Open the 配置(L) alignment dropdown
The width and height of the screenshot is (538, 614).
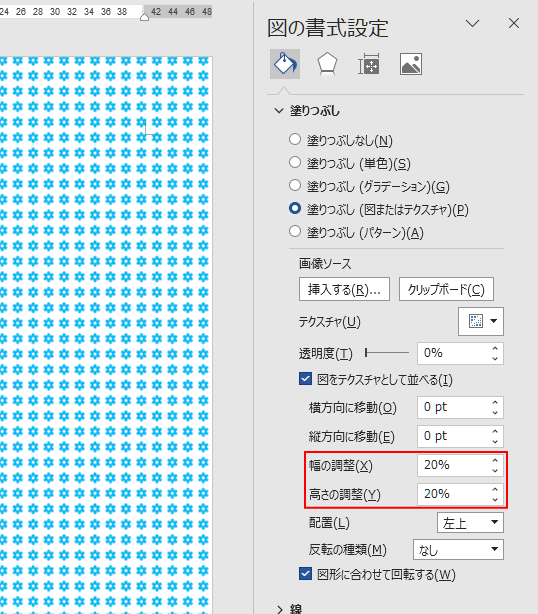[x=470, y=522]
